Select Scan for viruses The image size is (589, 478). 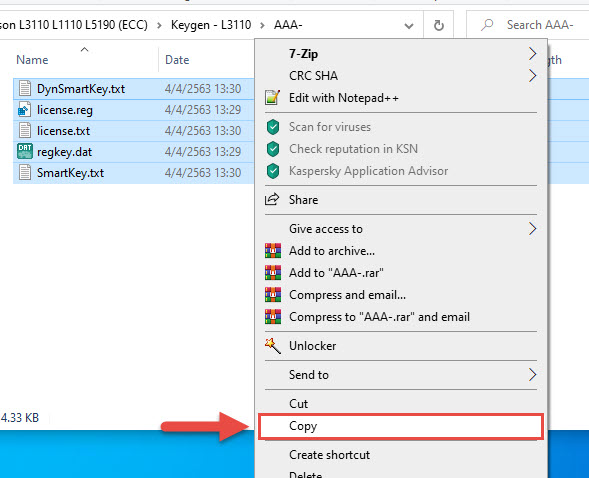[x=401, y=127]
